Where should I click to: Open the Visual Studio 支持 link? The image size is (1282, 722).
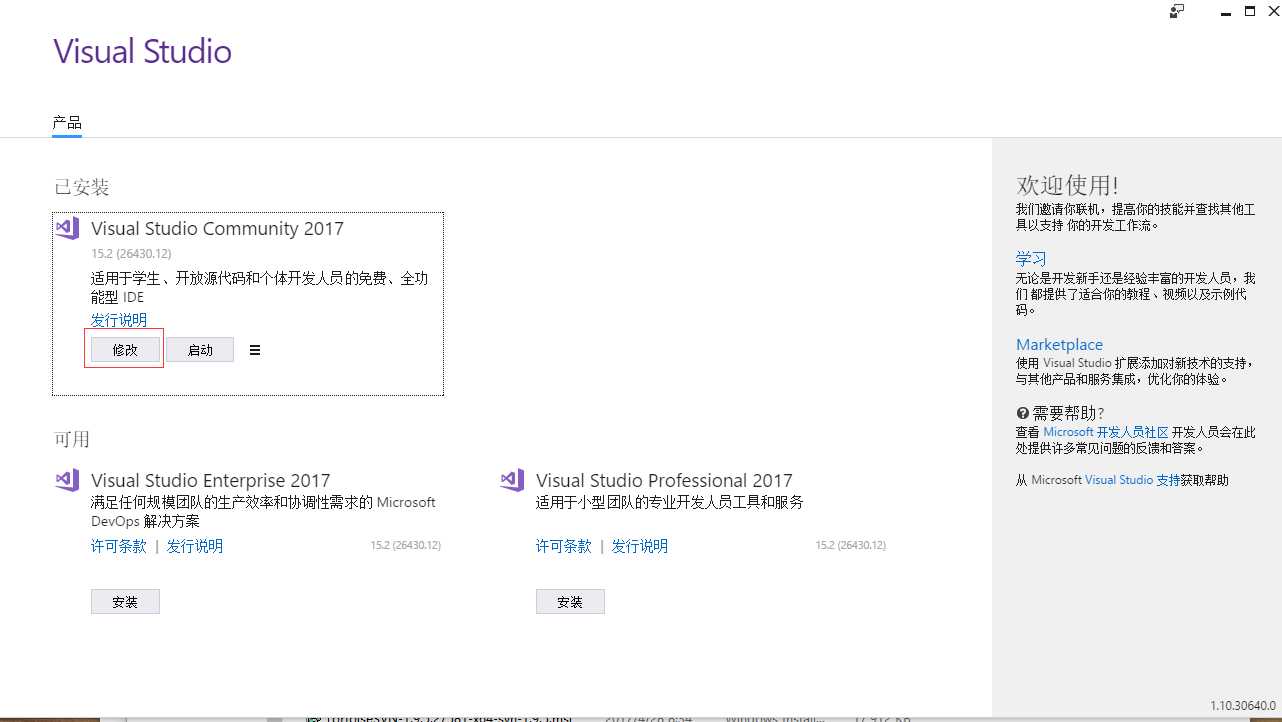coord(1133,480)
